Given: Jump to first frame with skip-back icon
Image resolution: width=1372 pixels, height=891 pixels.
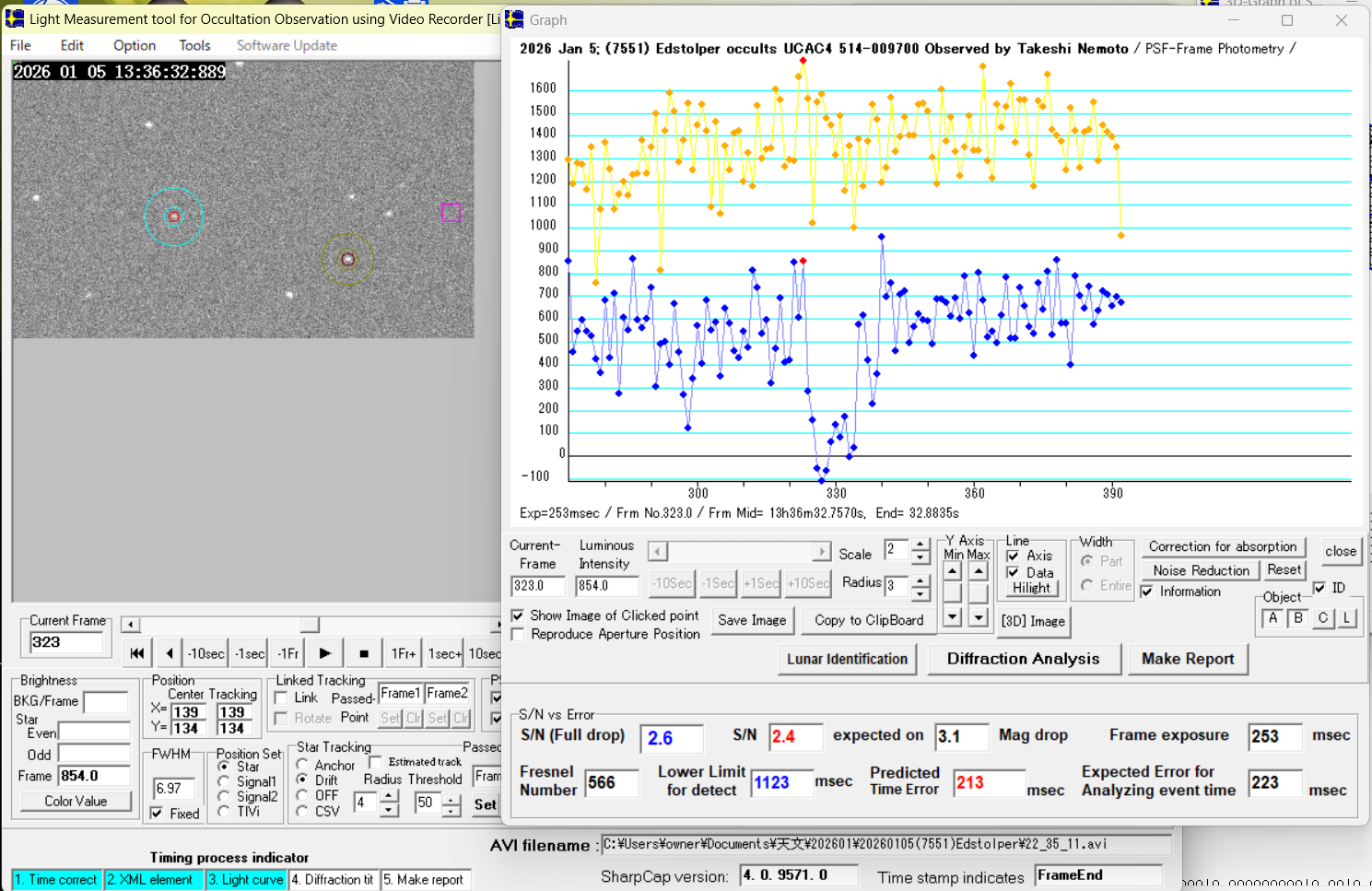Looking at the screenshot, I should coord(137,653).
